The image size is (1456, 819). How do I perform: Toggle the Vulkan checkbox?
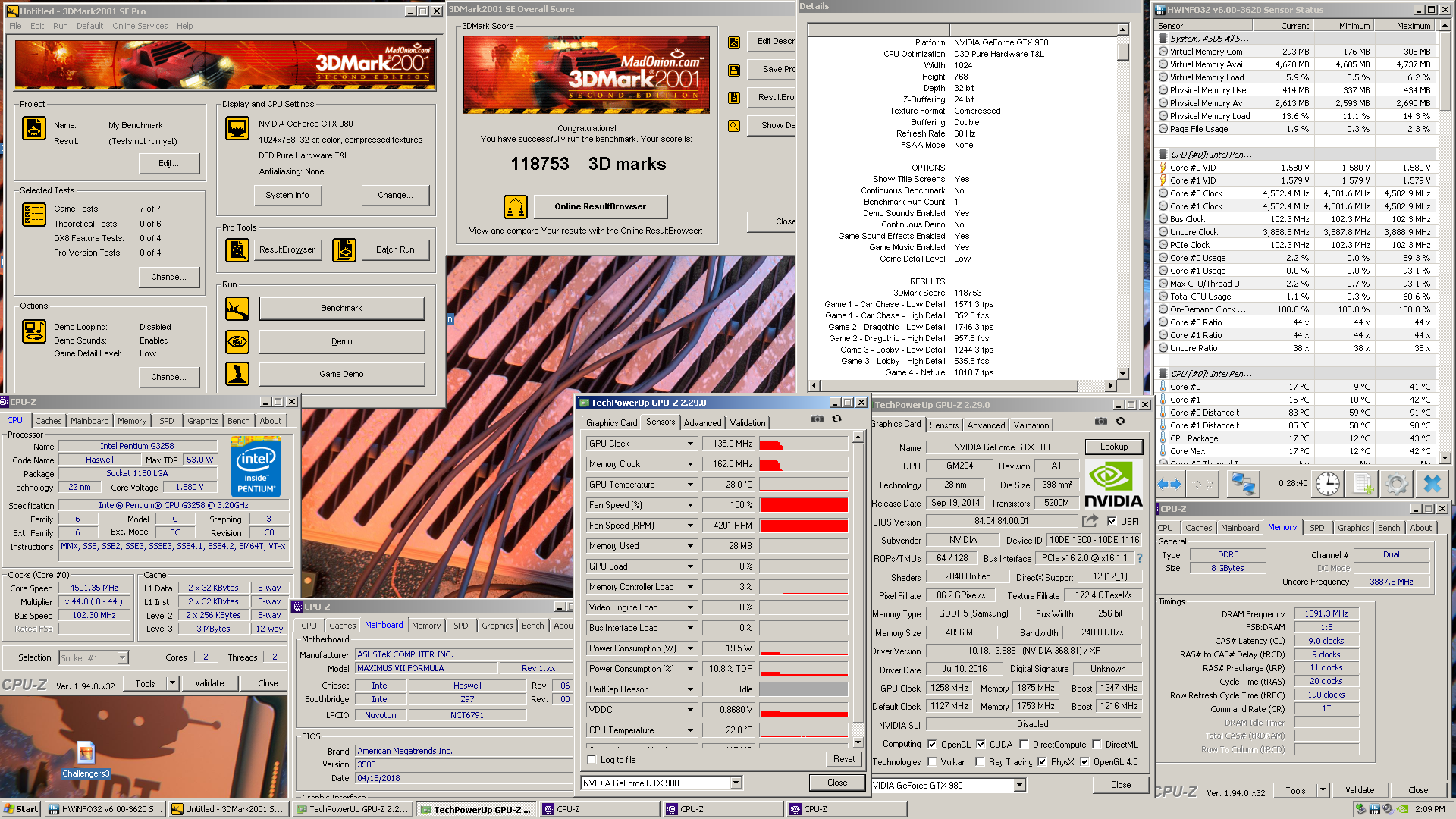tap(932, 762)
